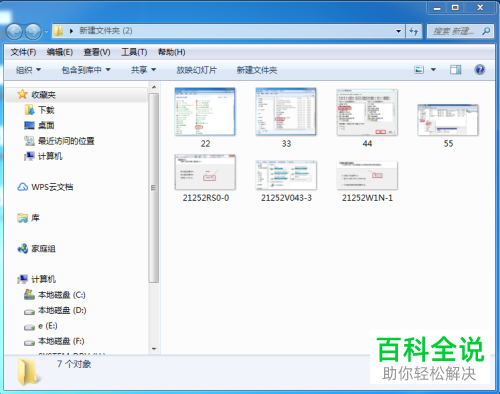Open the 查看(V) menu

(x=97, y=52)
